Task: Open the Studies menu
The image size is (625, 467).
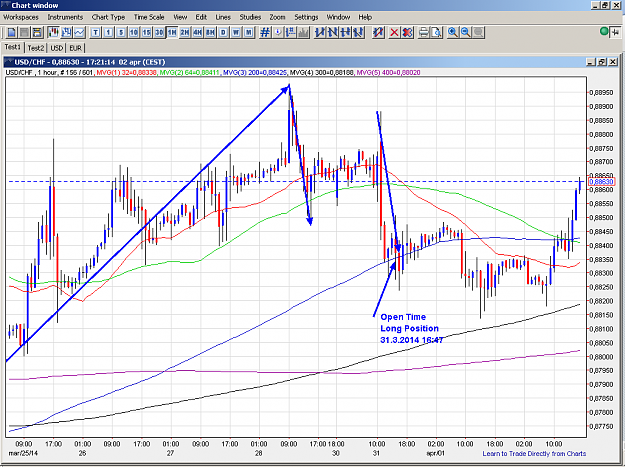Action: coord(250,17)
